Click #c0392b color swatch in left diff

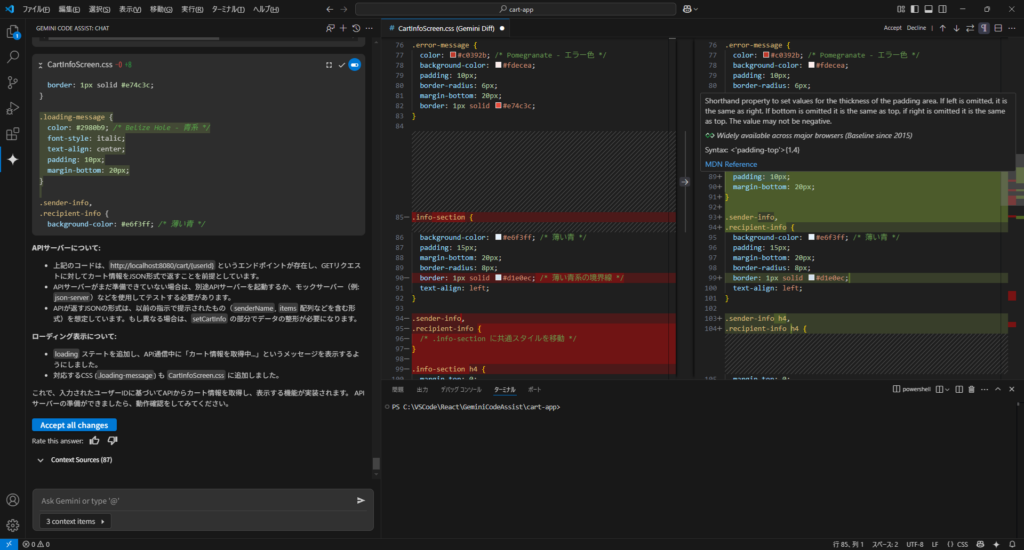(x=453, y=55)
